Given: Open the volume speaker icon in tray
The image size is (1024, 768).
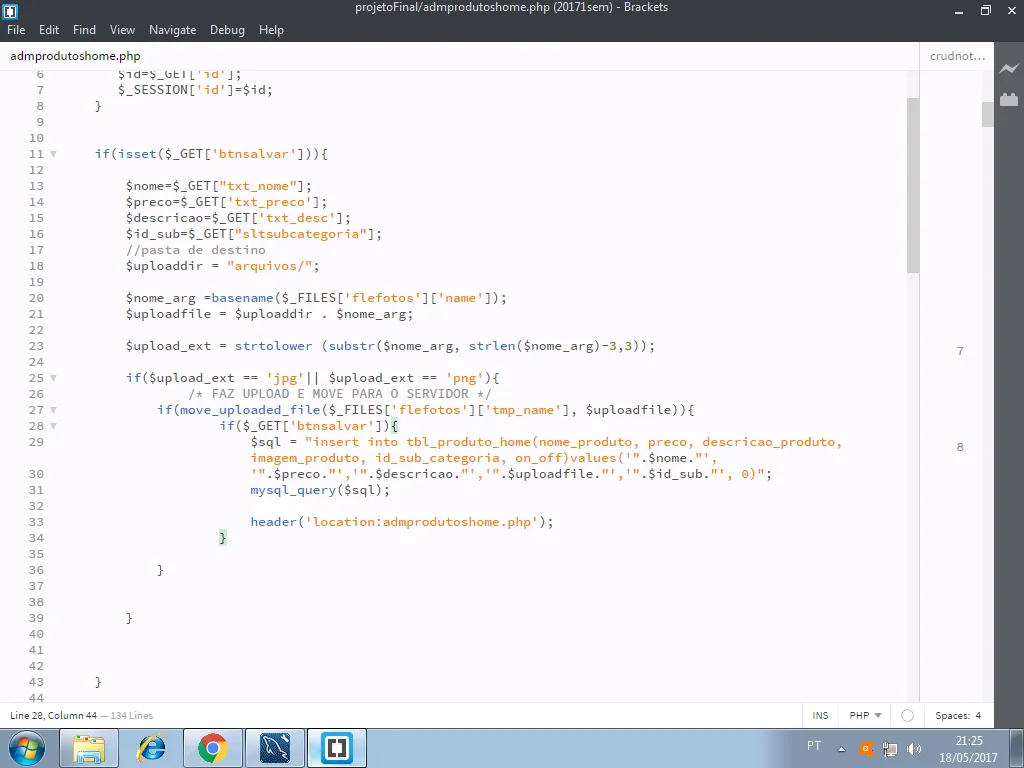Looking at the screenshot, I should pyautogui.click(x=914, y=748).
